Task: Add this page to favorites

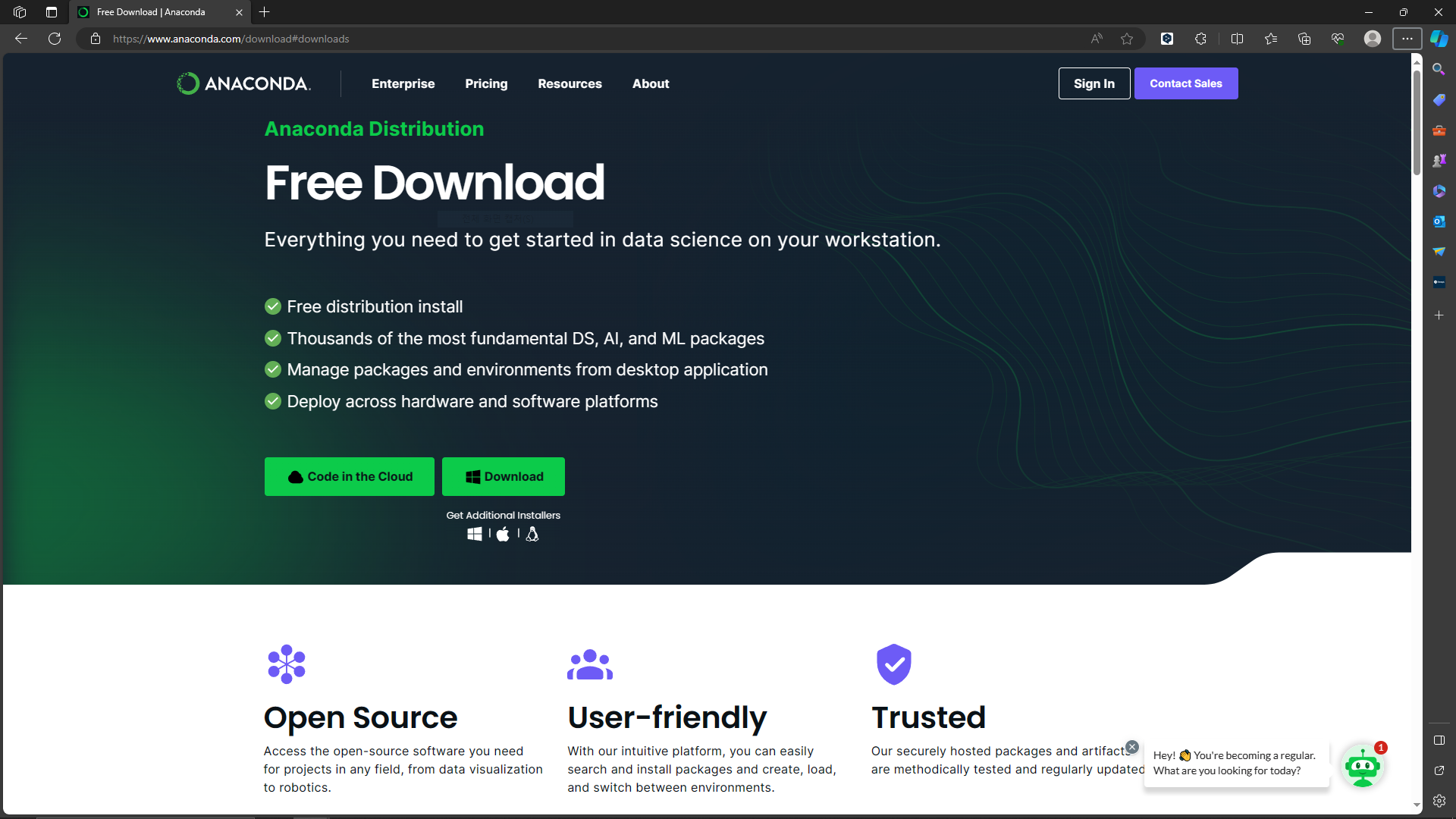Action: (1127, 39)
